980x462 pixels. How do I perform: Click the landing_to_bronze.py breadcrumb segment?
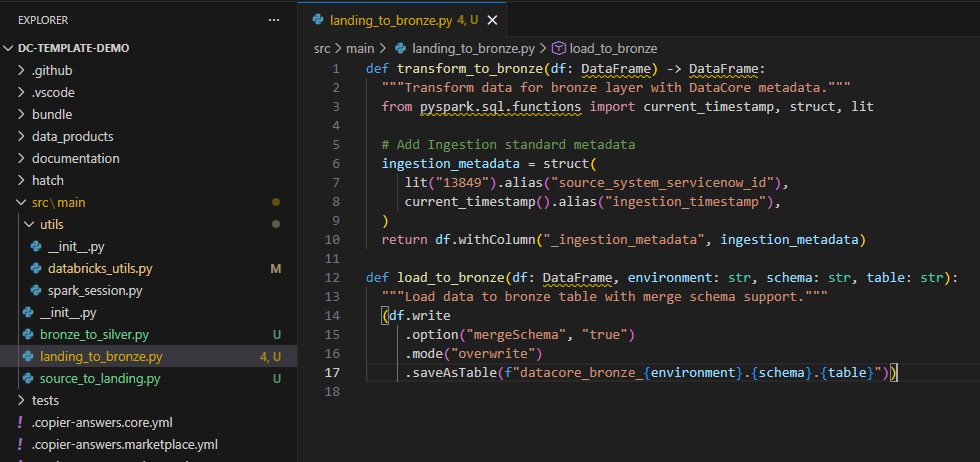coord(474,48)
